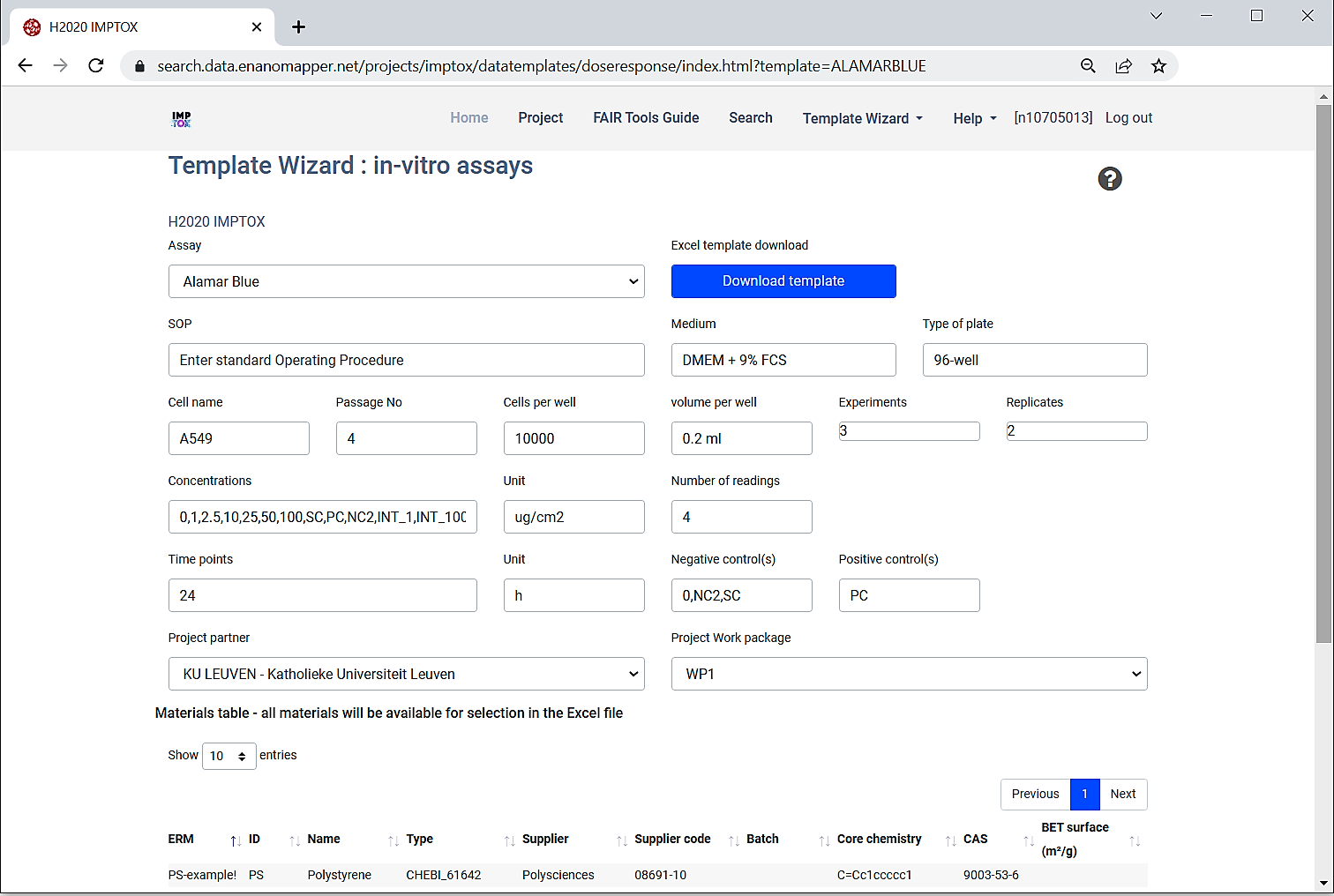Click the Download template button
1334x896 pixels.
click(783, 281)
